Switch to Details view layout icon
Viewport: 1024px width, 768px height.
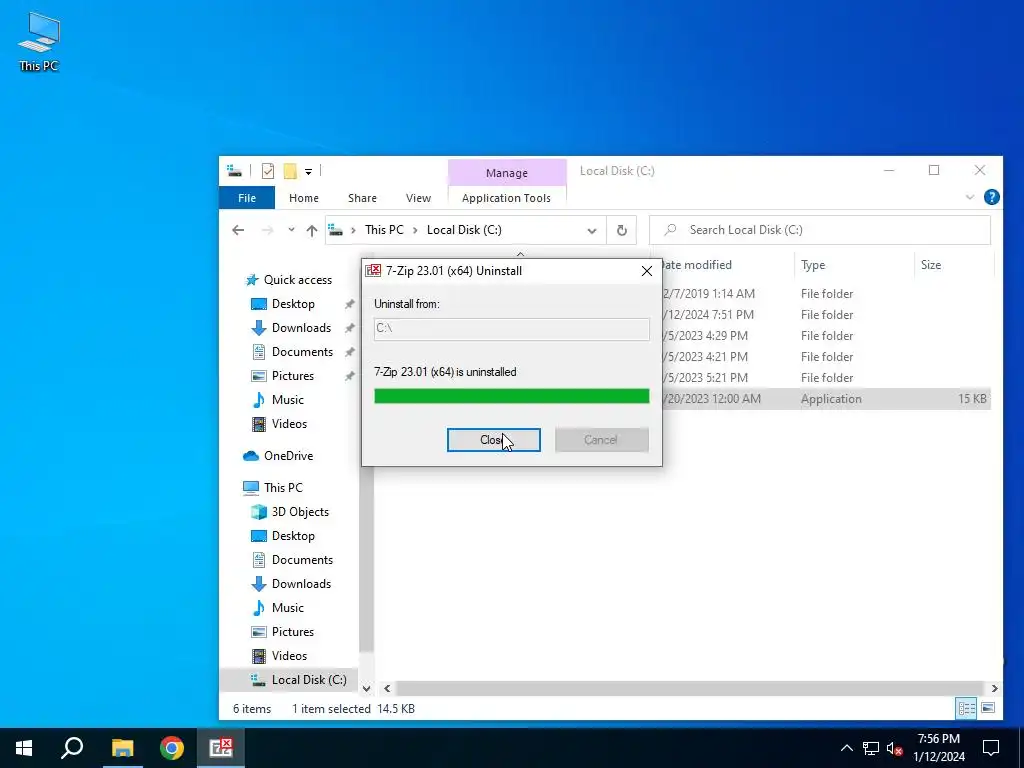tap(967, 708)
